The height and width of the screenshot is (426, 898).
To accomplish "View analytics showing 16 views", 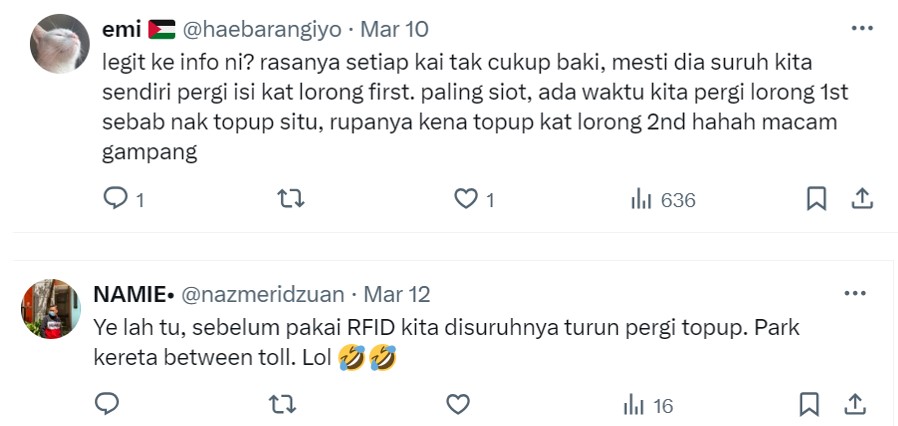I will click(x=648, y=406).
